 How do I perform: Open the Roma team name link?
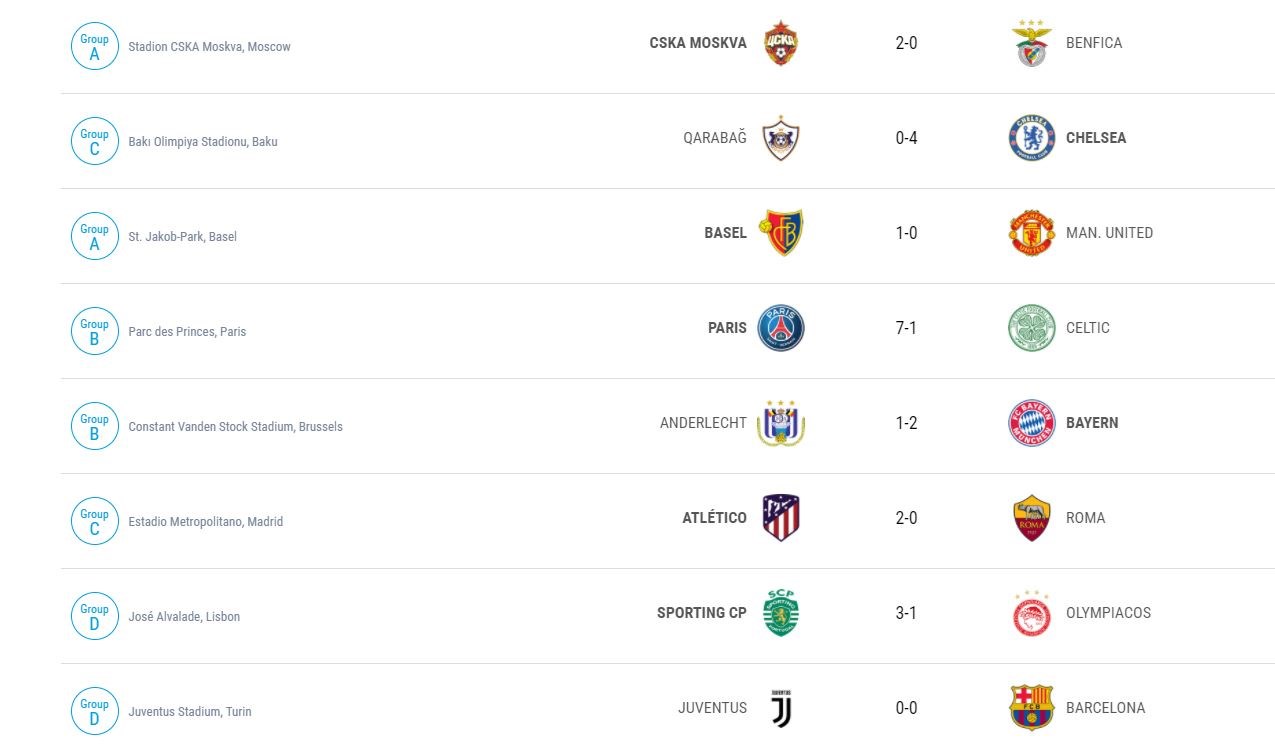click(1085, 518)
